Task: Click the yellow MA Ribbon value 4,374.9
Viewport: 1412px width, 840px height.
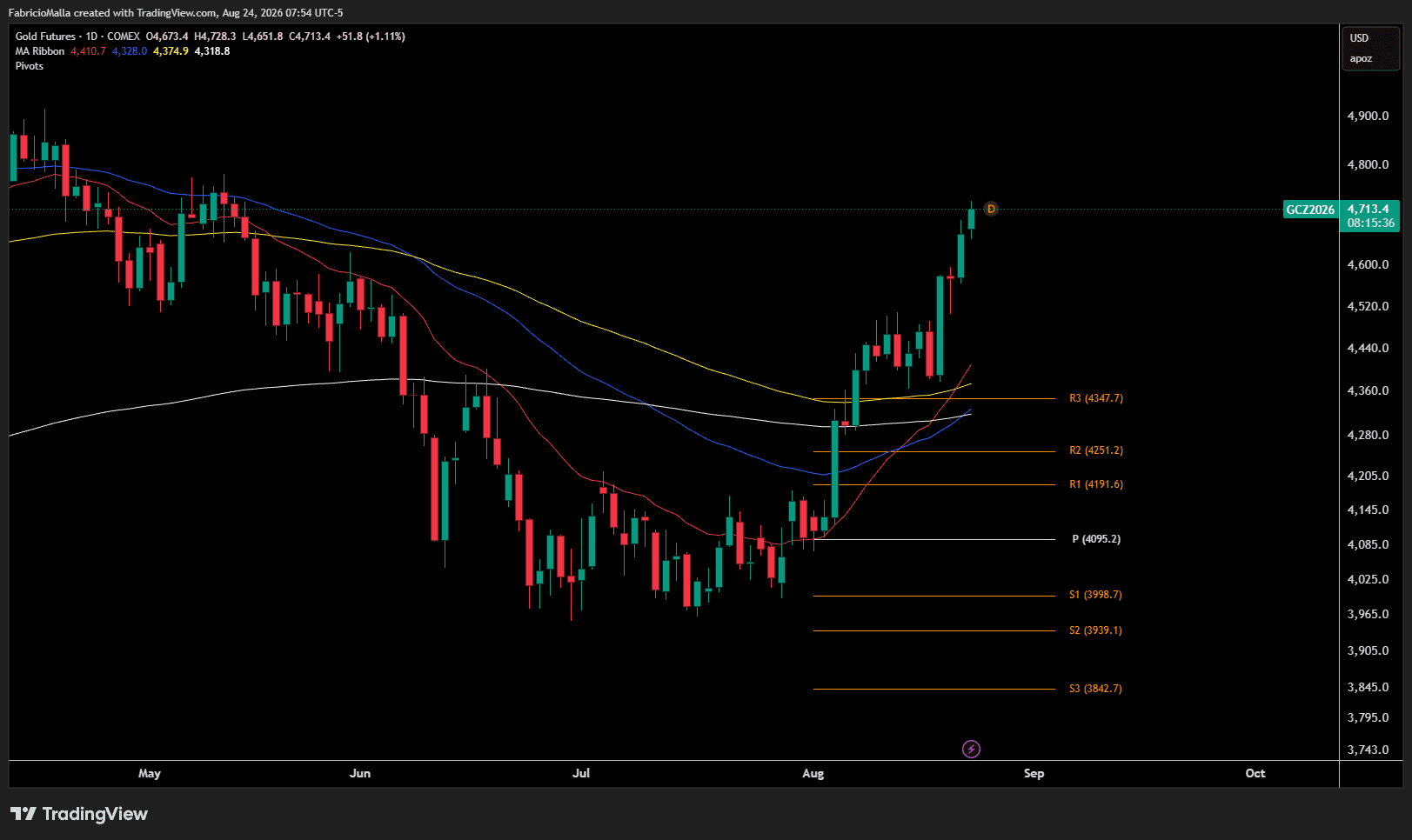Action: click(x=171, y=51)
